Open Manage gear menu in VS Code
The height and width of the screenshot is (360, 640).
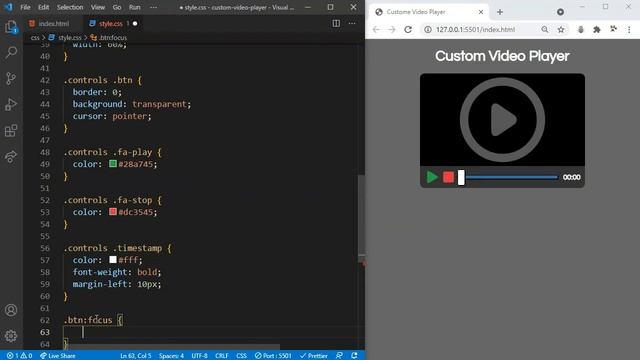[x=11, y=336]
